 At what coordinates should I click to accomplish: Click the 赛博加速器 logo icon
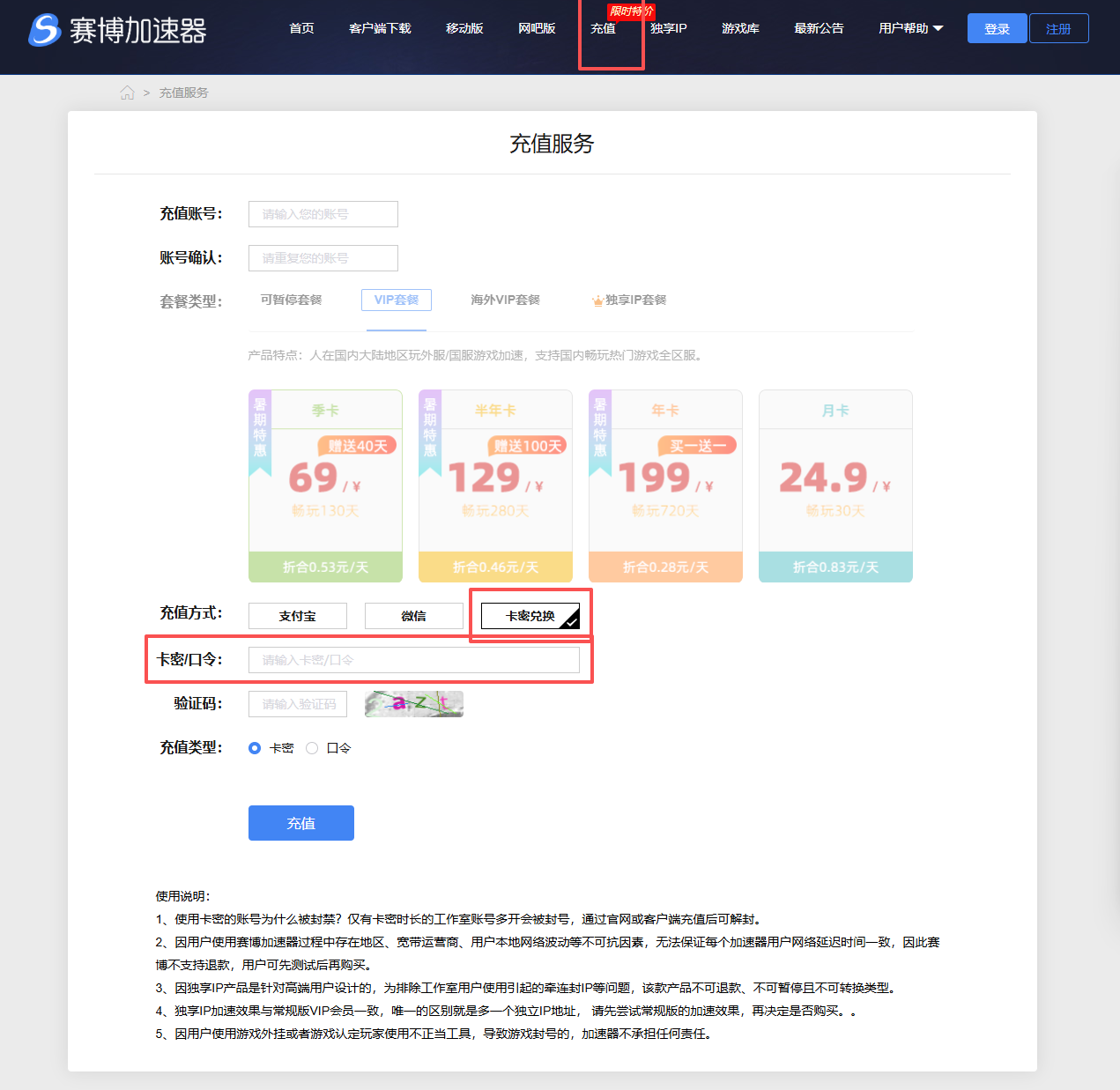click(x=44, y=30)
